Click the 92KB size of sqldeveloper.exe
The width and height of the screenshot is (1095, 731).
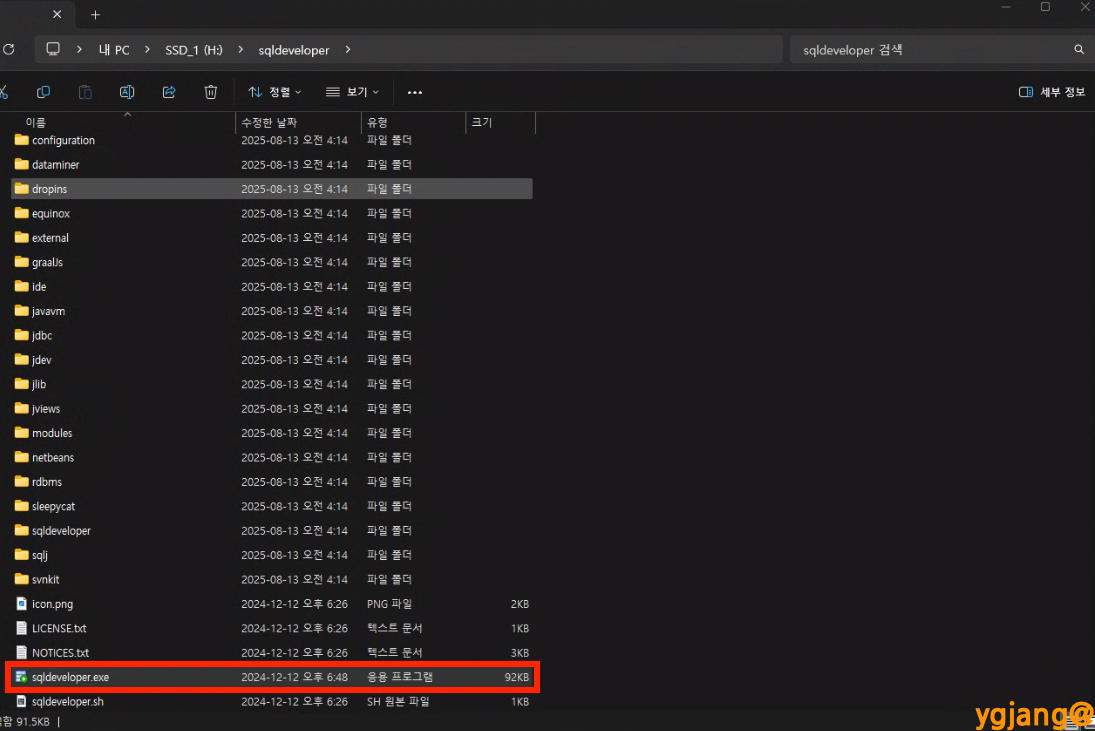517,677
